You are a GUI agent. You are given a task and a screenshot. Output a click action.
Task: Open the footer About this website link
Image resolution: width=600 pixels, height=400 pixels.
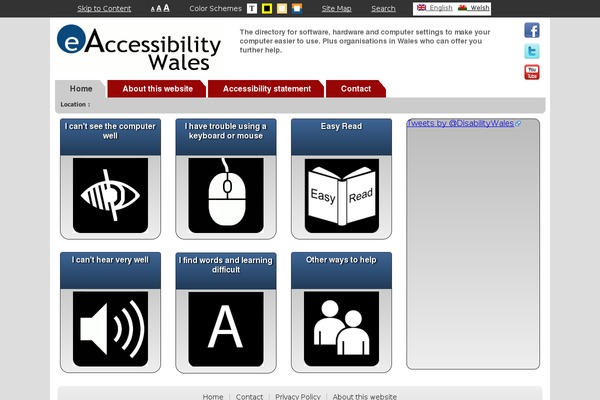(x=365, y=397)
